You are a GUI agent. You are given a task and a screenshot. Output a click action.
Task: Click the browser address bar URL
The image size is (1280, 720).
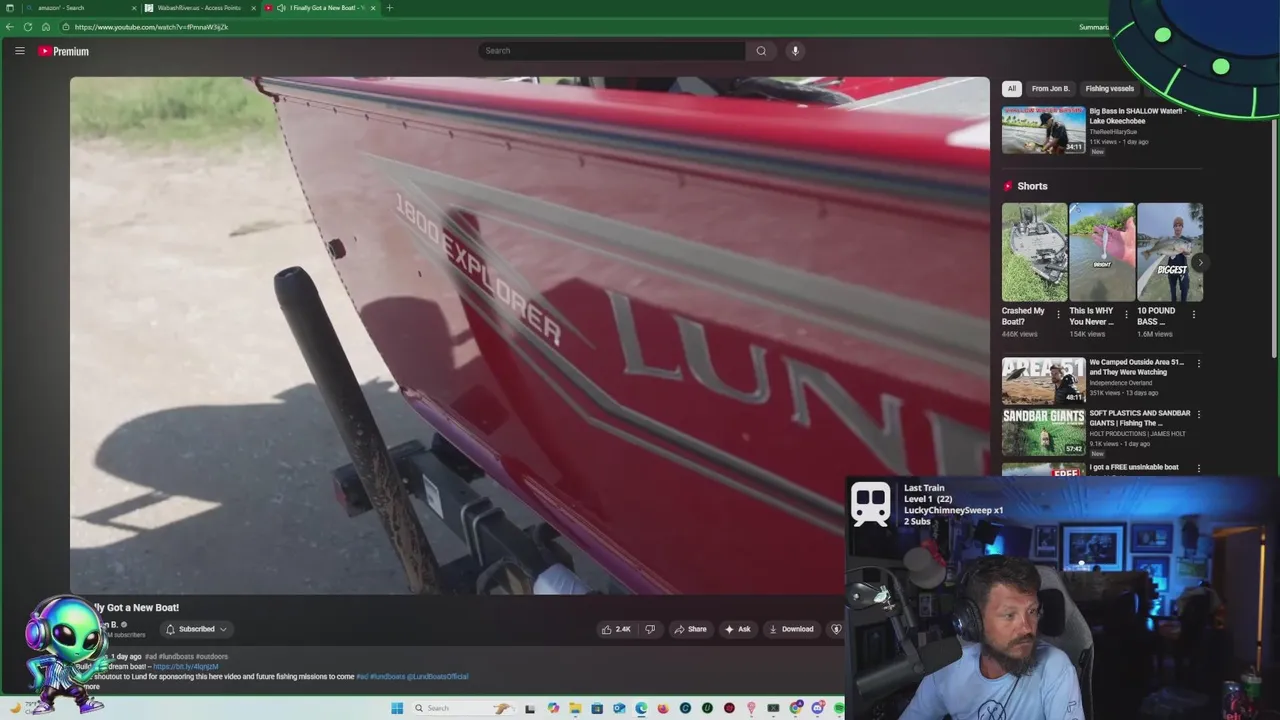pos(151,27)
